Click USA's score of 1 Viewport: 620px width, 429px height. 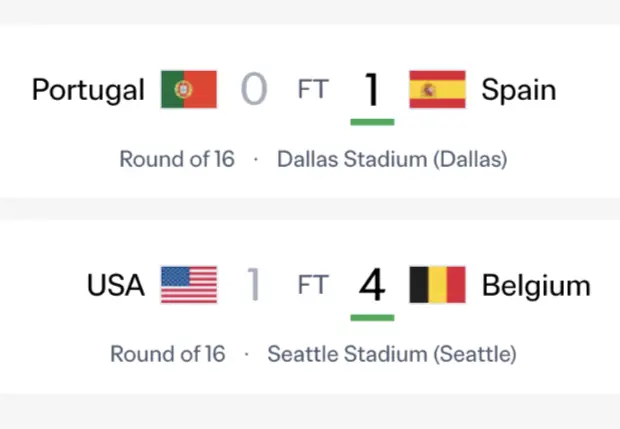coord(253,284)
